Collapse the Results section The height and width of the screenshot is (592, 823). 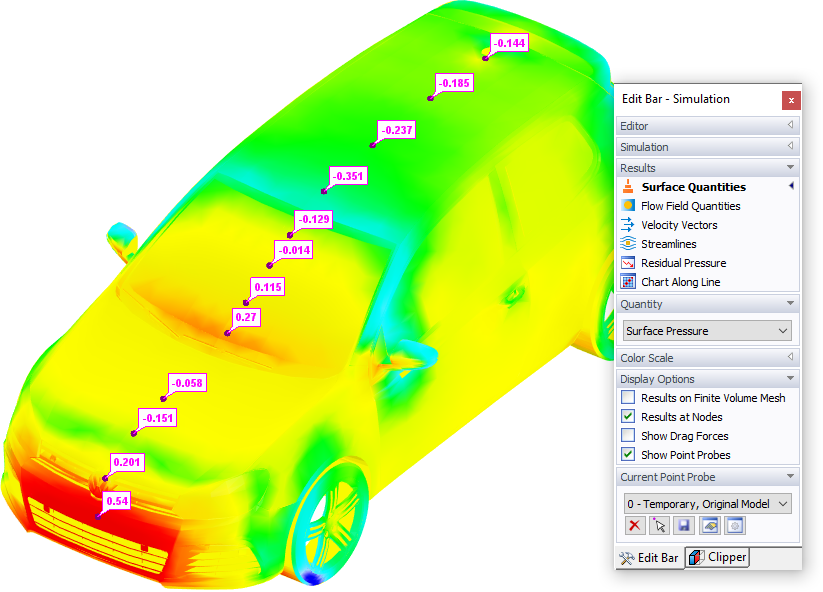(790, 167)
